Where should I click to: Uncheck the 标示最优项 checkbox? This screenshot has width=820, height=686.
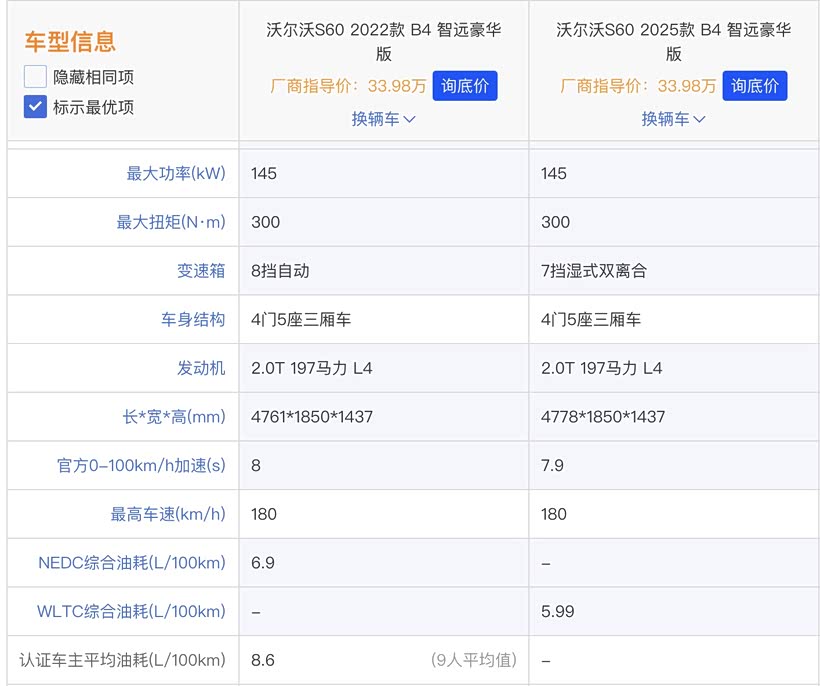(x=36, y=107)
